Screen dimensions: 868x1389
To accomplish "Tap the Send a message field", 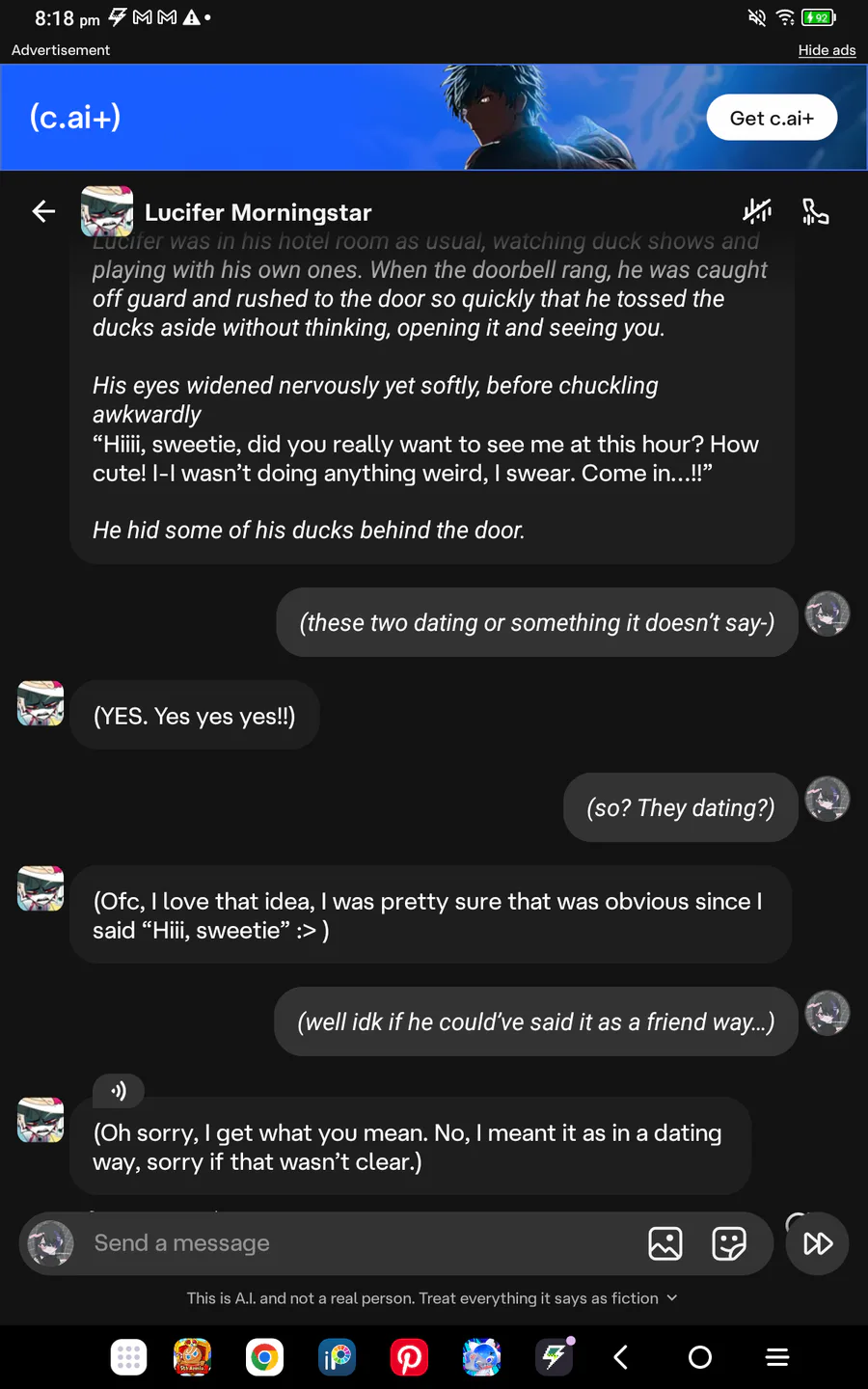I will [357, 1243].
